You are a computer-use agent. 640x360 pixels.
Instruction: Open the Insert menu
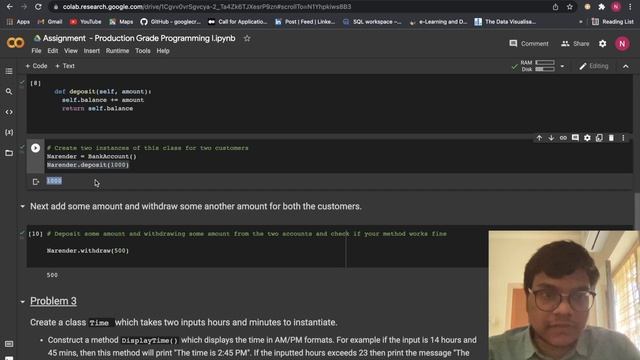click(x=91, y=51)
